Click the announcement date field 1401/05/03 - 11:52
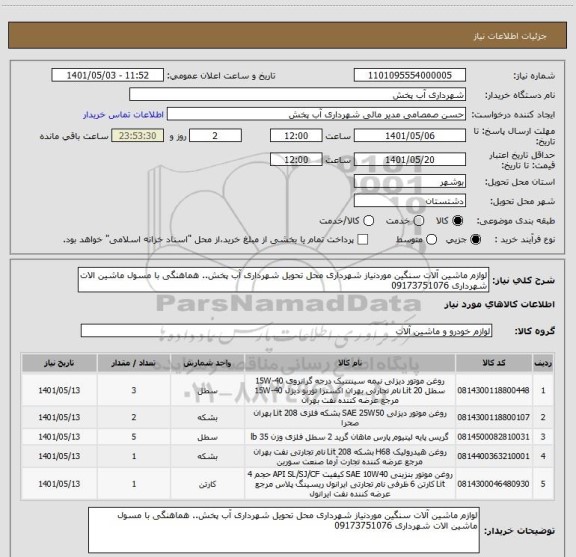Image resolution: width=576 pixels, height=557 pixels. tap(108, 75)
